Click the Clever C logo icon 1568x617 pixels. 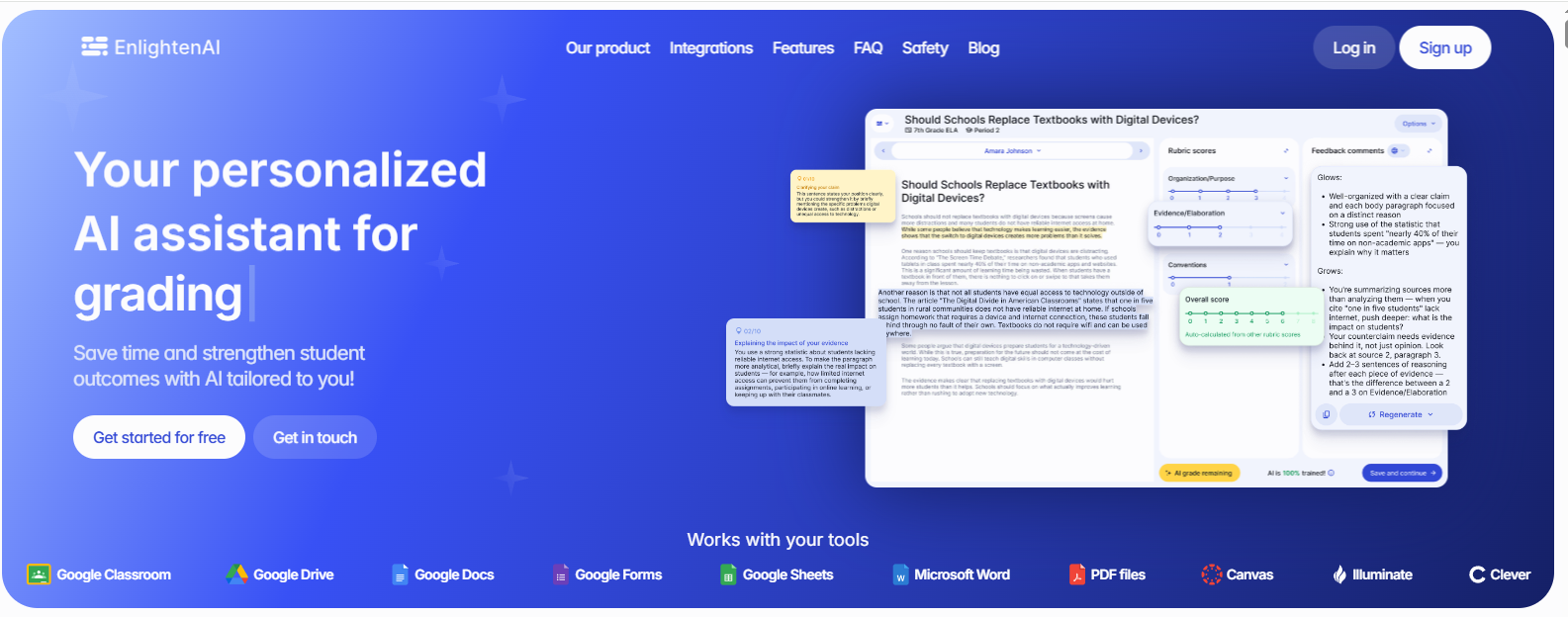click(x=1477, y=574)
